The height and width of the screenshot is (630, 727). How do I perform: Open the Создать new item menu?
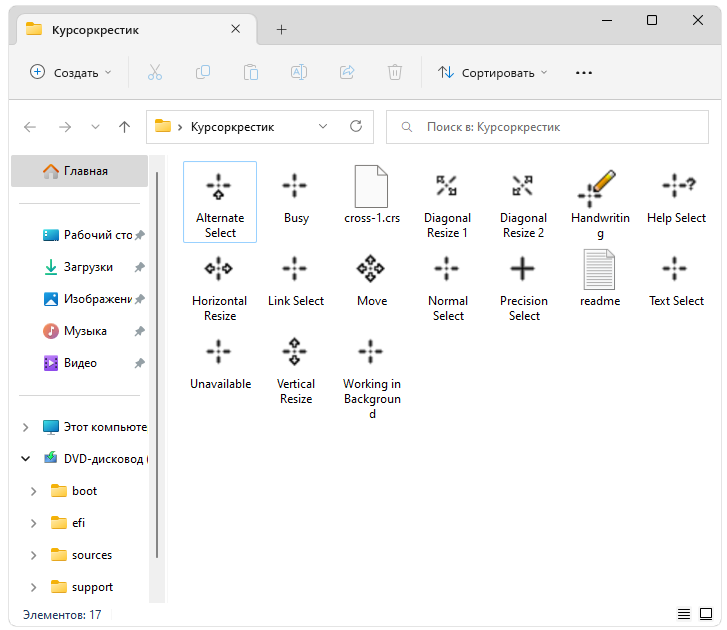pyautogui.click(x=70, y=72)
